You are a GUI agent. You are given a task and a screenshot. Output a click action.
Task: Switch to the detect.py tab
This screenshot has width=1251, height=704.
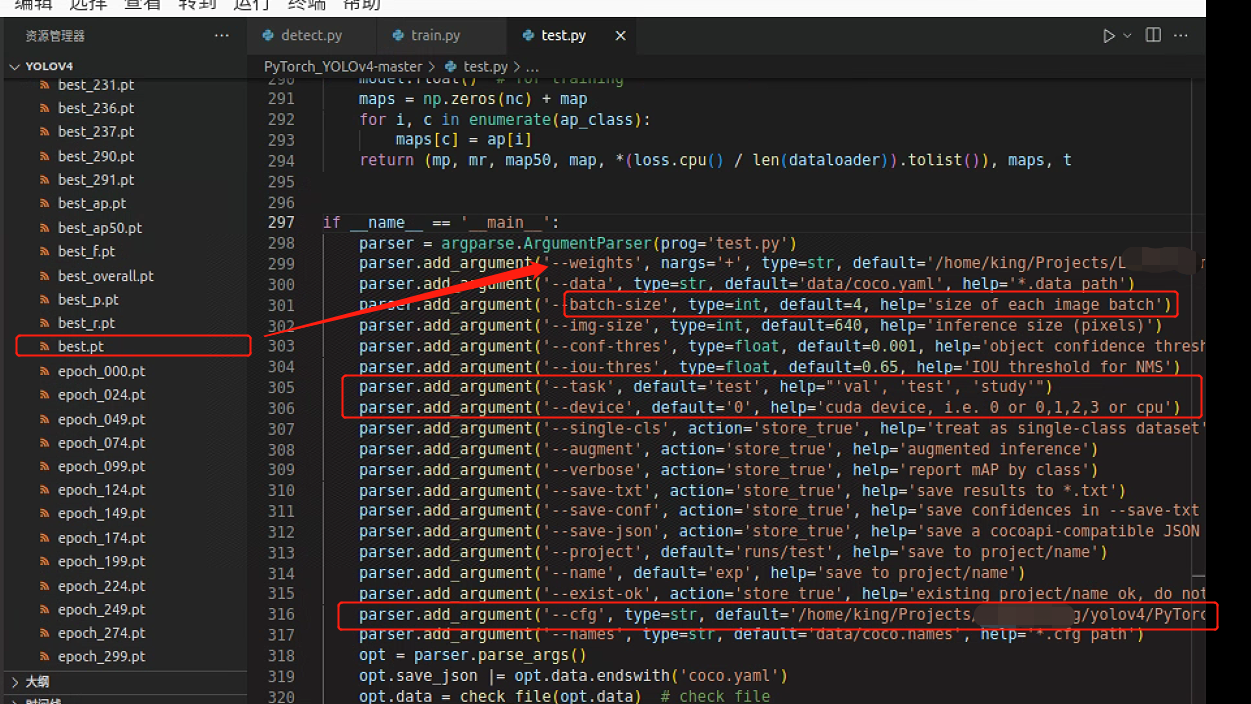(311, 35)
